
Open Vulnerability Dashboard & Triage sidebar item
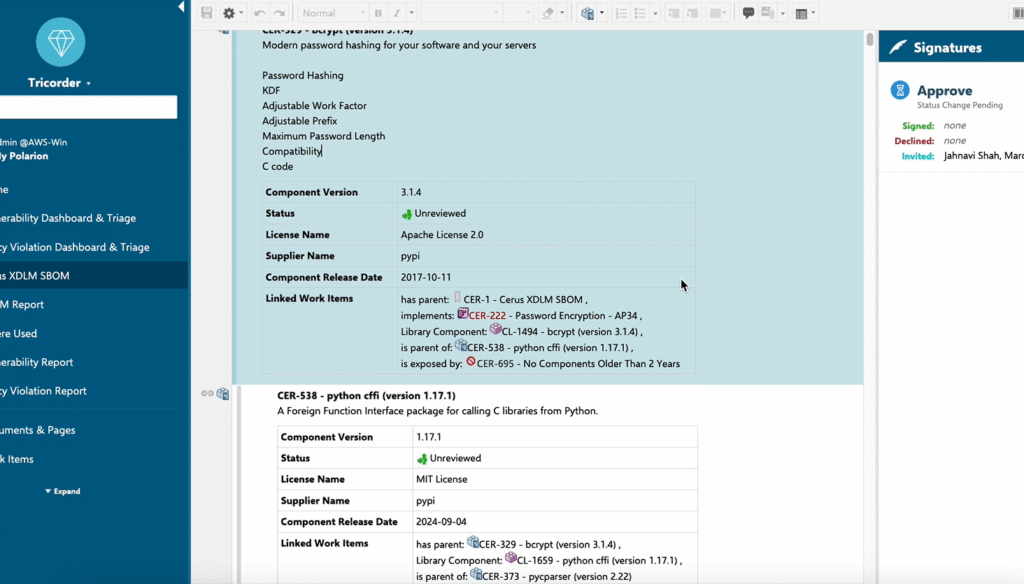(x=67, y=218)
